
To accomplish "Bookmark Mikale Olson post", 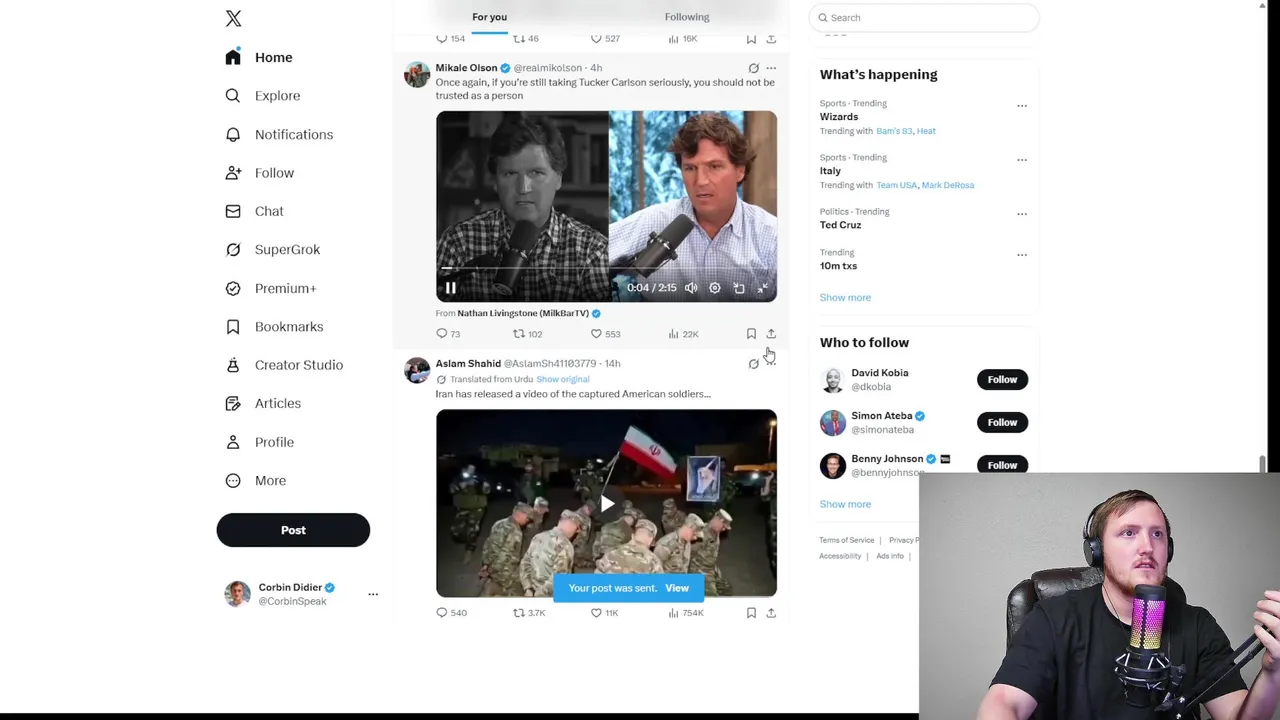I will 751,334.
